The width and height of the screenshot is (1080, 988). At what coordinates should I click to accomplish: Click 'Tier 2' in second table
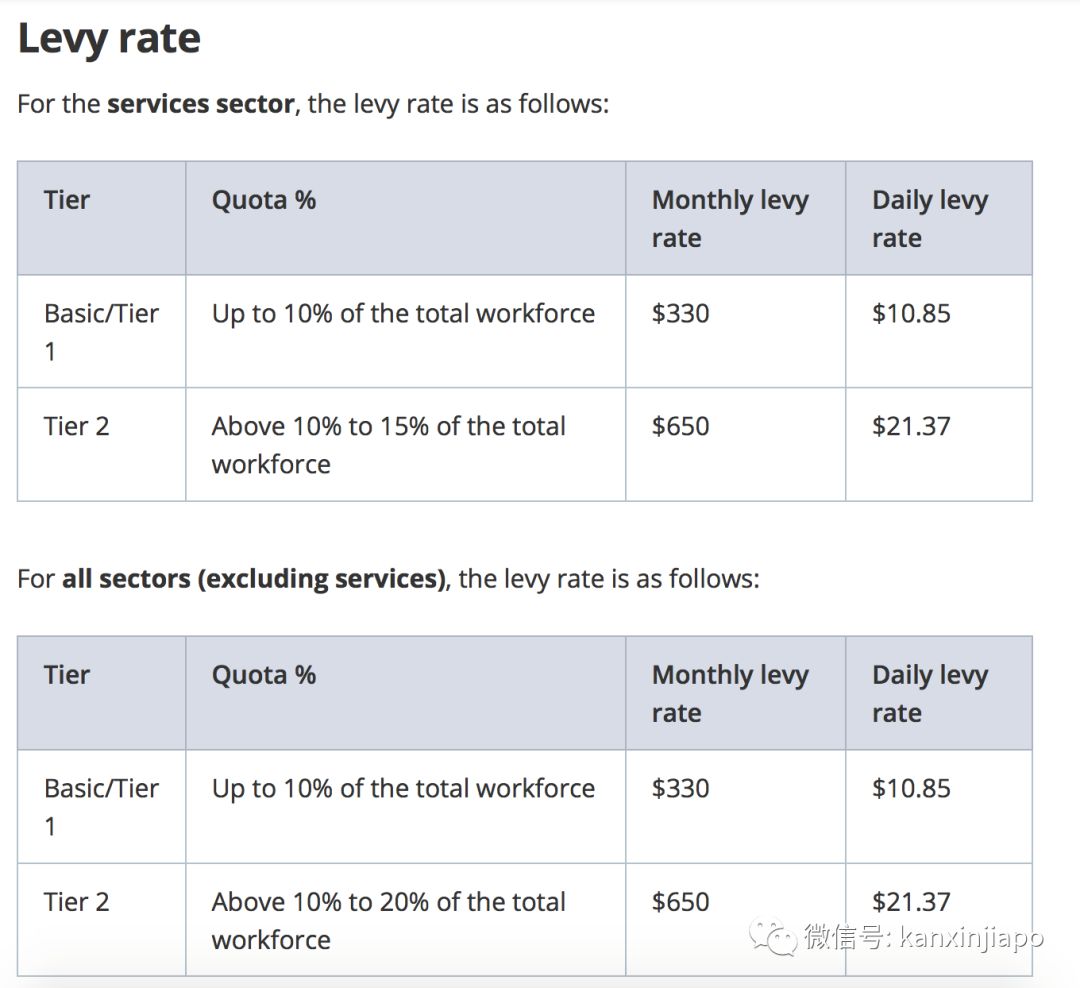pos(77,901)
